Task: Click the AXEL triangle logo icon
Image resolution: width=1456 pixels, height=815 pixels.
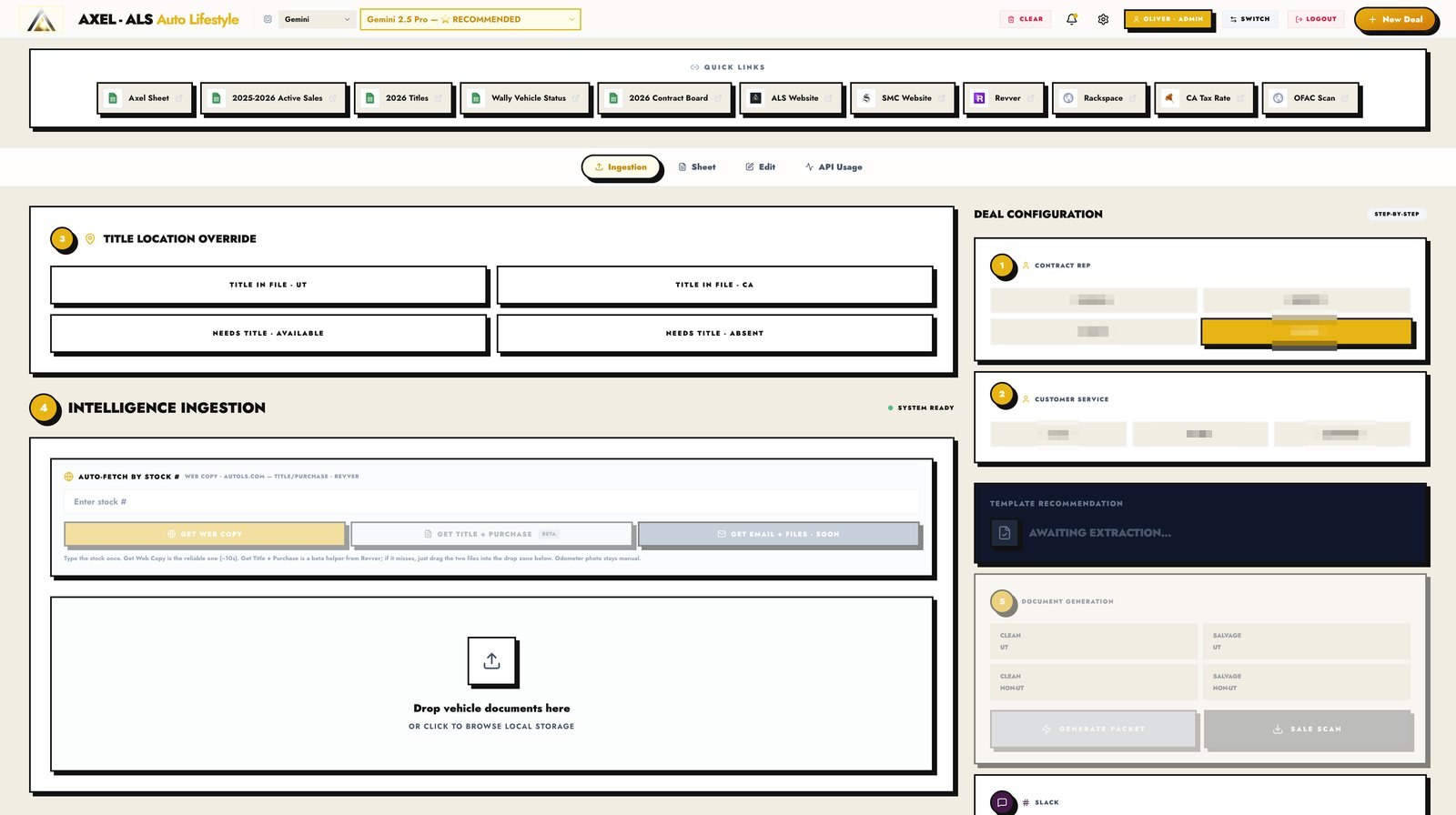Action: click(41, 19)
